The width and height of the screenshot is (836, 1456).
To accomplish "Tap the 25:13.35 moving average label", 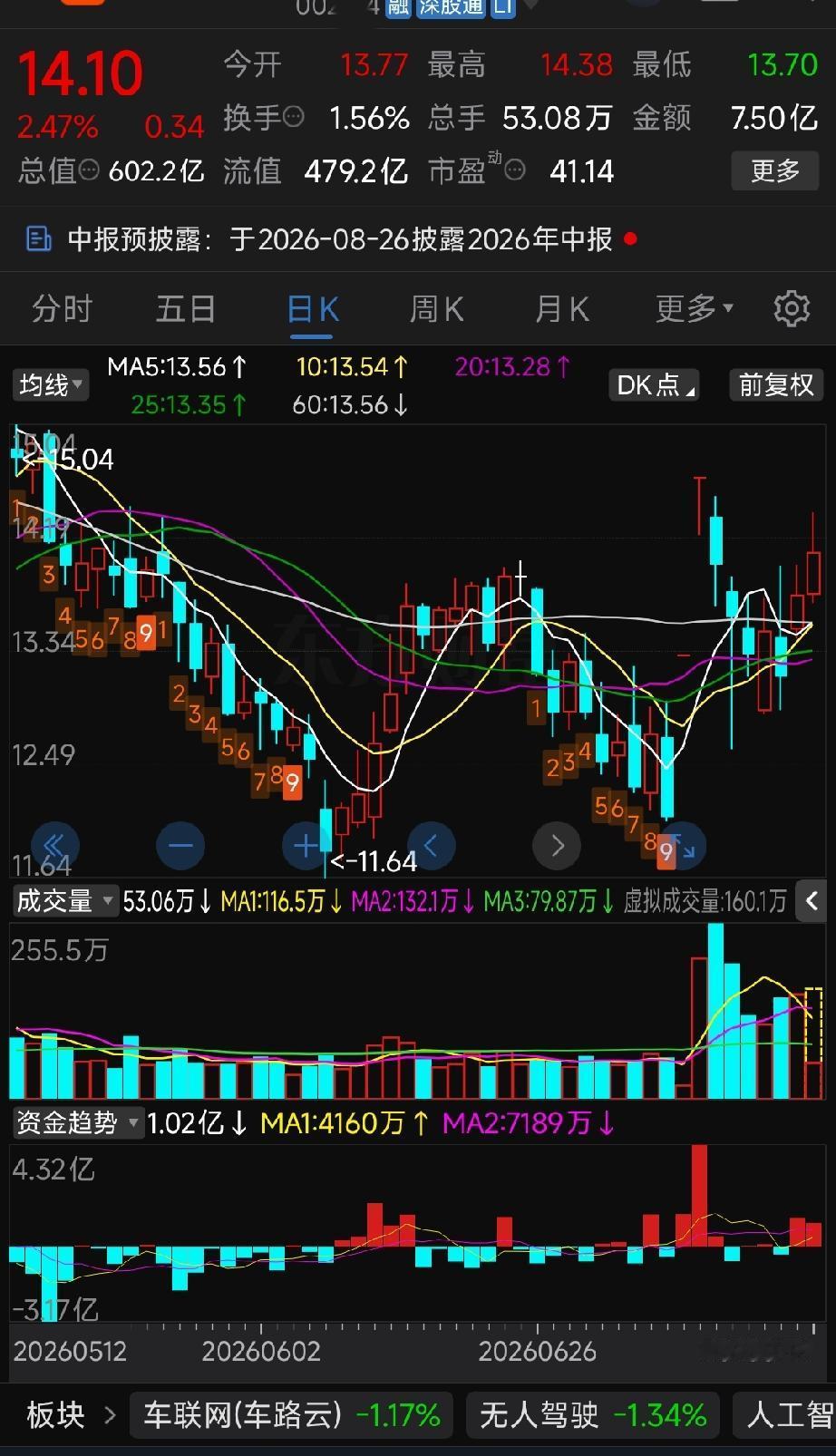I will click(x=189, y=404).
